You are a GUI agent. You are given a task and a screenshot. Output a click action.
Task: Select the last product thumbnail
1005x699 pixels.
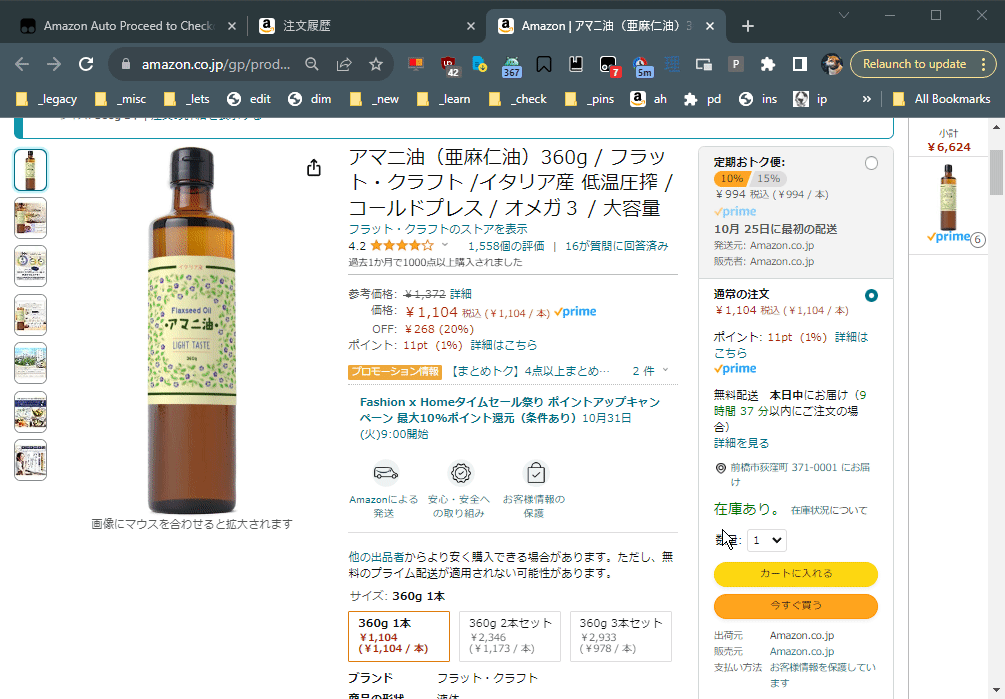[30, 460]
